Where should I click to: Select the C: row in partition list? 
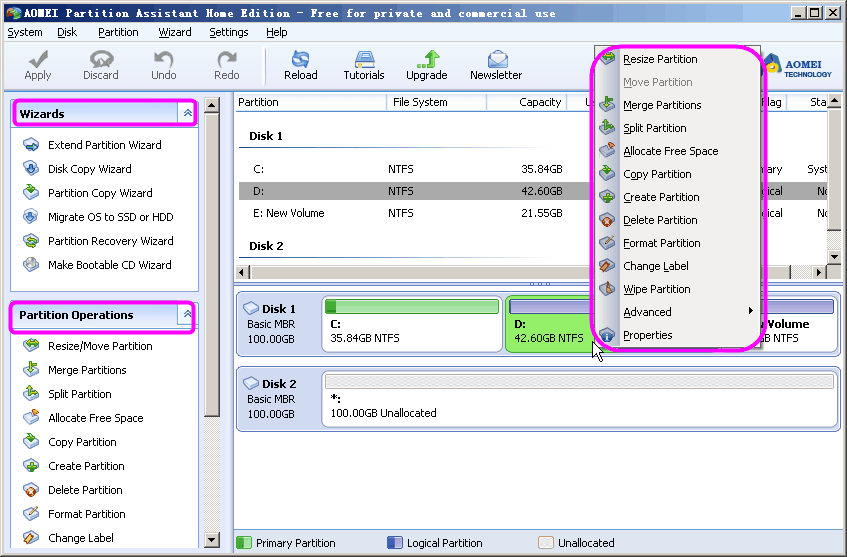(x=415, y=169)
